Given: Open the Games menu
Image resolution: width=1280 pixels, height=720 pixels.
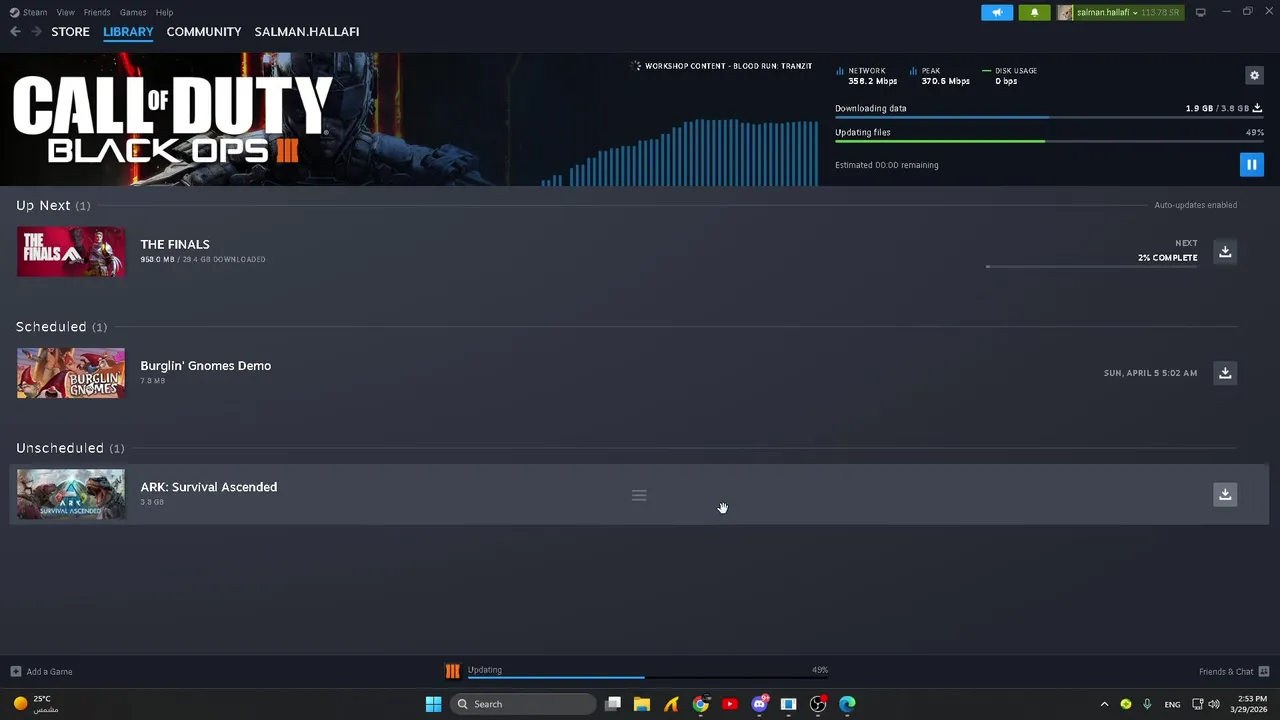Looking at the screenshot, I should pyautogui.click(x=133, y=12).
